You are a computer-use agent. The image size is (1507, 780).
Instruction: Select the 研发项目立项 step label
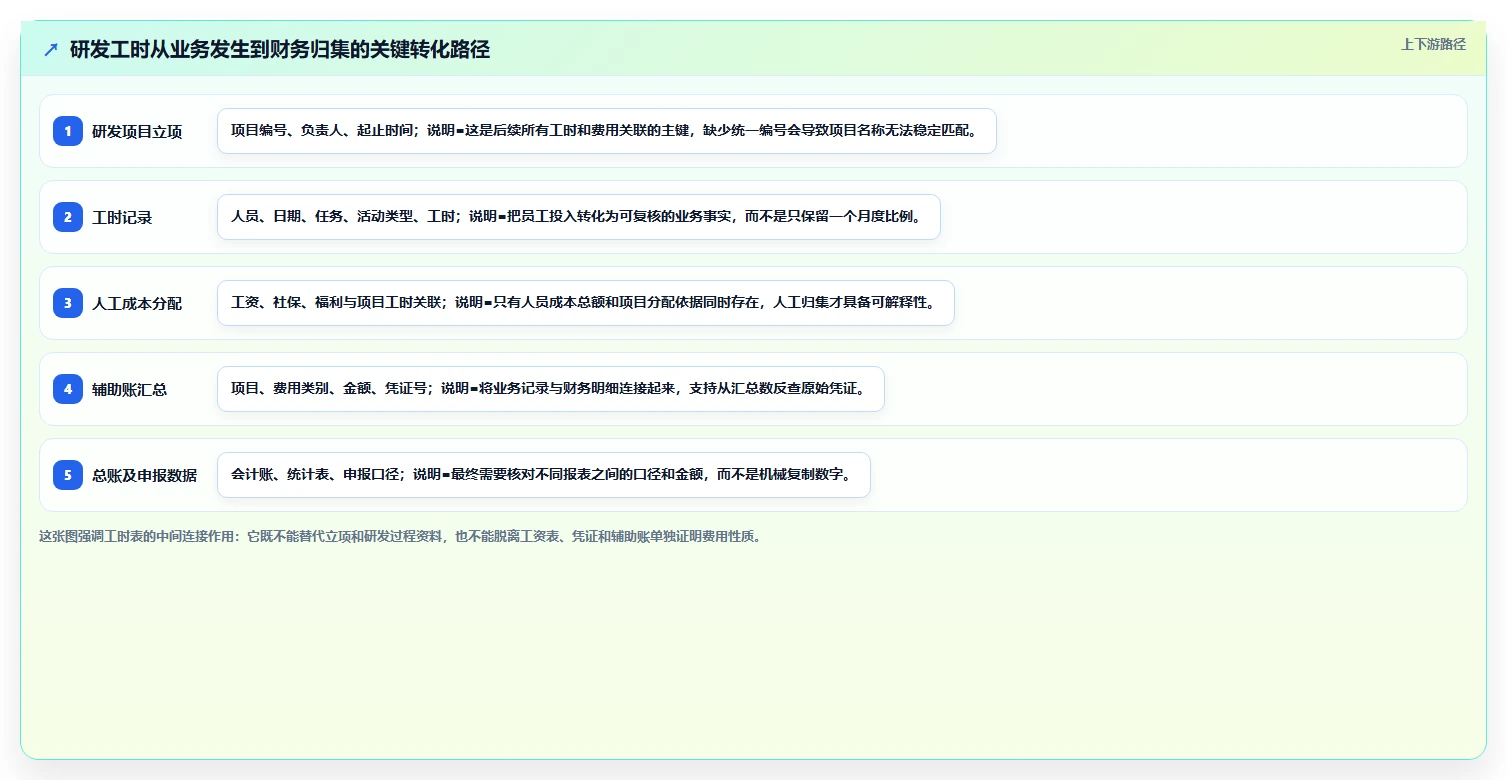[x=137, y=131]
